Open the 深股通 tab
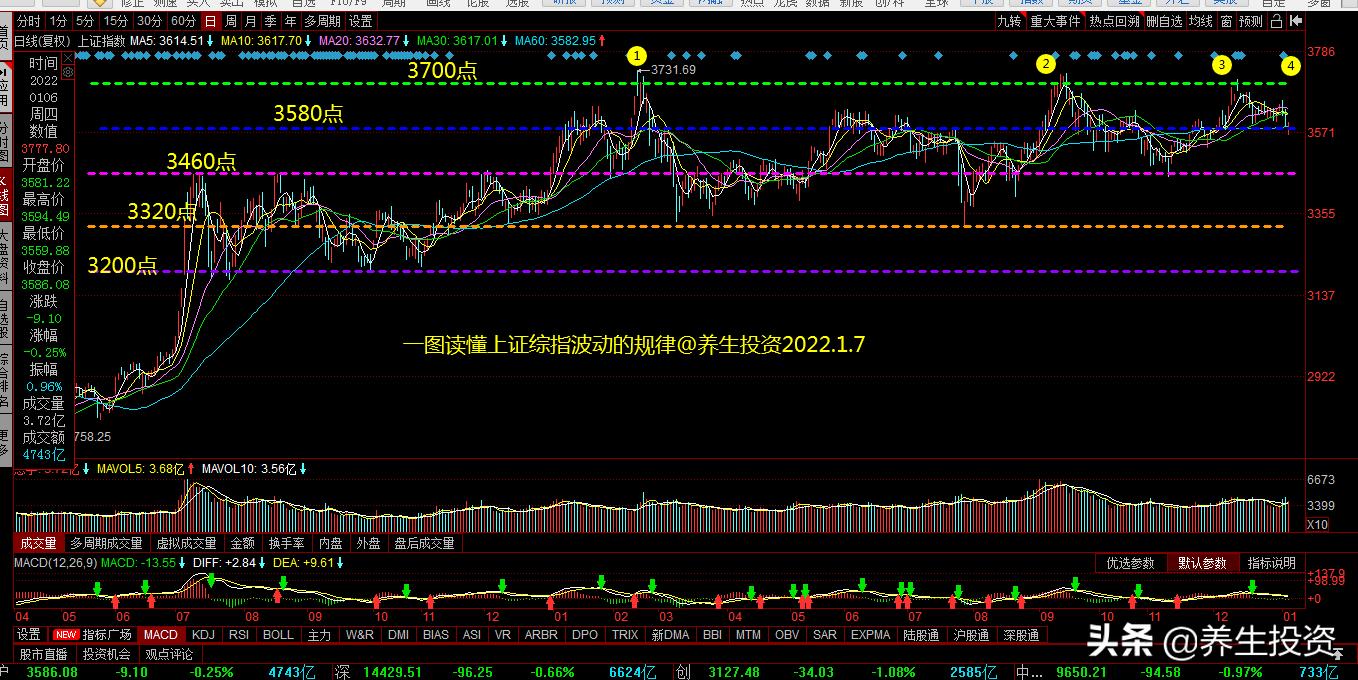 pyautogui.click(x=1019, y=634)
